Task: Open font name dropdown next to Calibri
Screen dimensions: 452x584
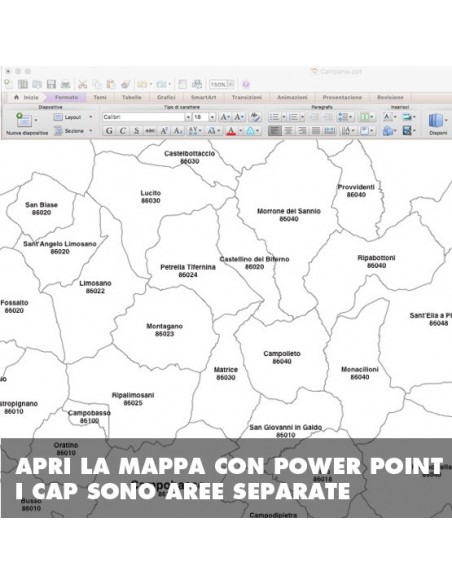Action: [x=188, y=117]
